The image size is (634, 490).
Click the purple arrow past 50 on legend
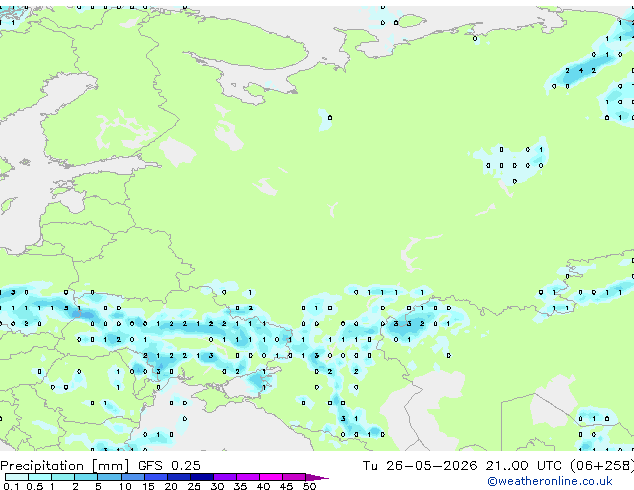tap(317, 477)
